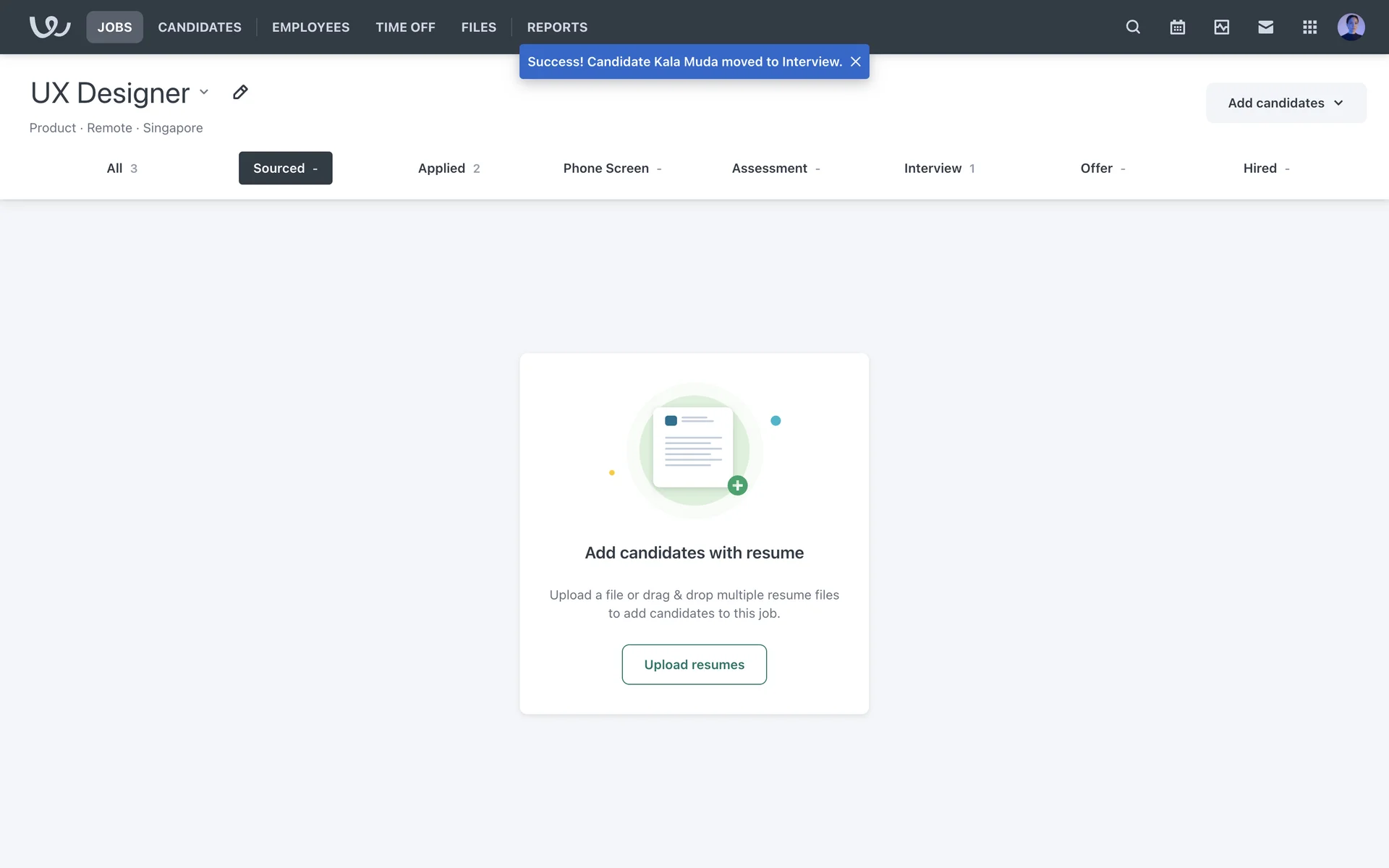Expand the UX Designer job title dropdown
Screen dimensions: 1389x868
tap(204, 92)
